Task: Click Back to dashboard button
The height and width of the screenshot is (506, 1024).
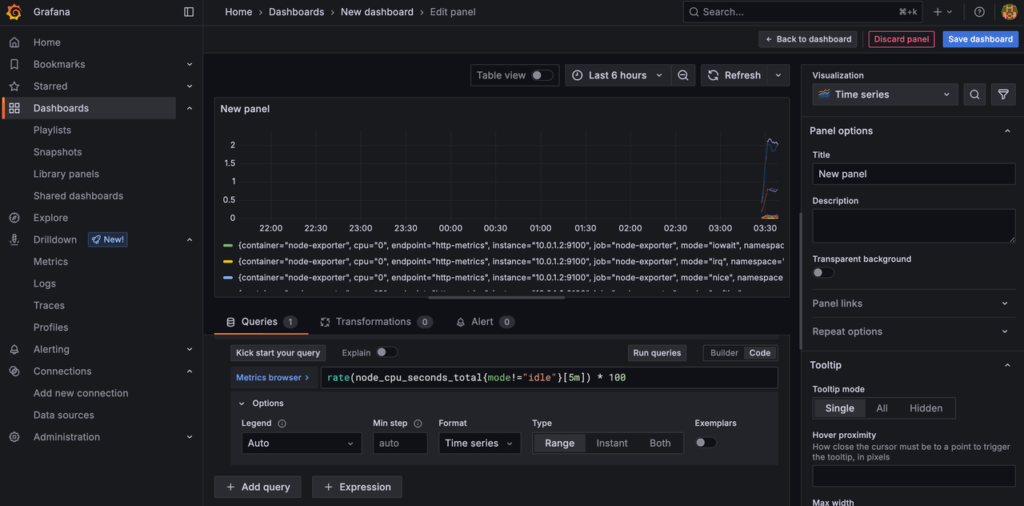Action: (808, 39)
